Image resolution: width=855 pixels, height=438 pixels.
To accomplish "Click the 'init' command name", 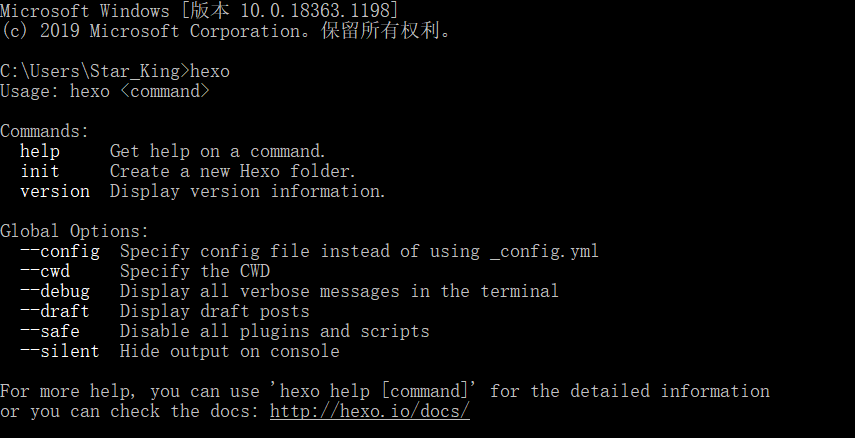I will coord(40,171).
